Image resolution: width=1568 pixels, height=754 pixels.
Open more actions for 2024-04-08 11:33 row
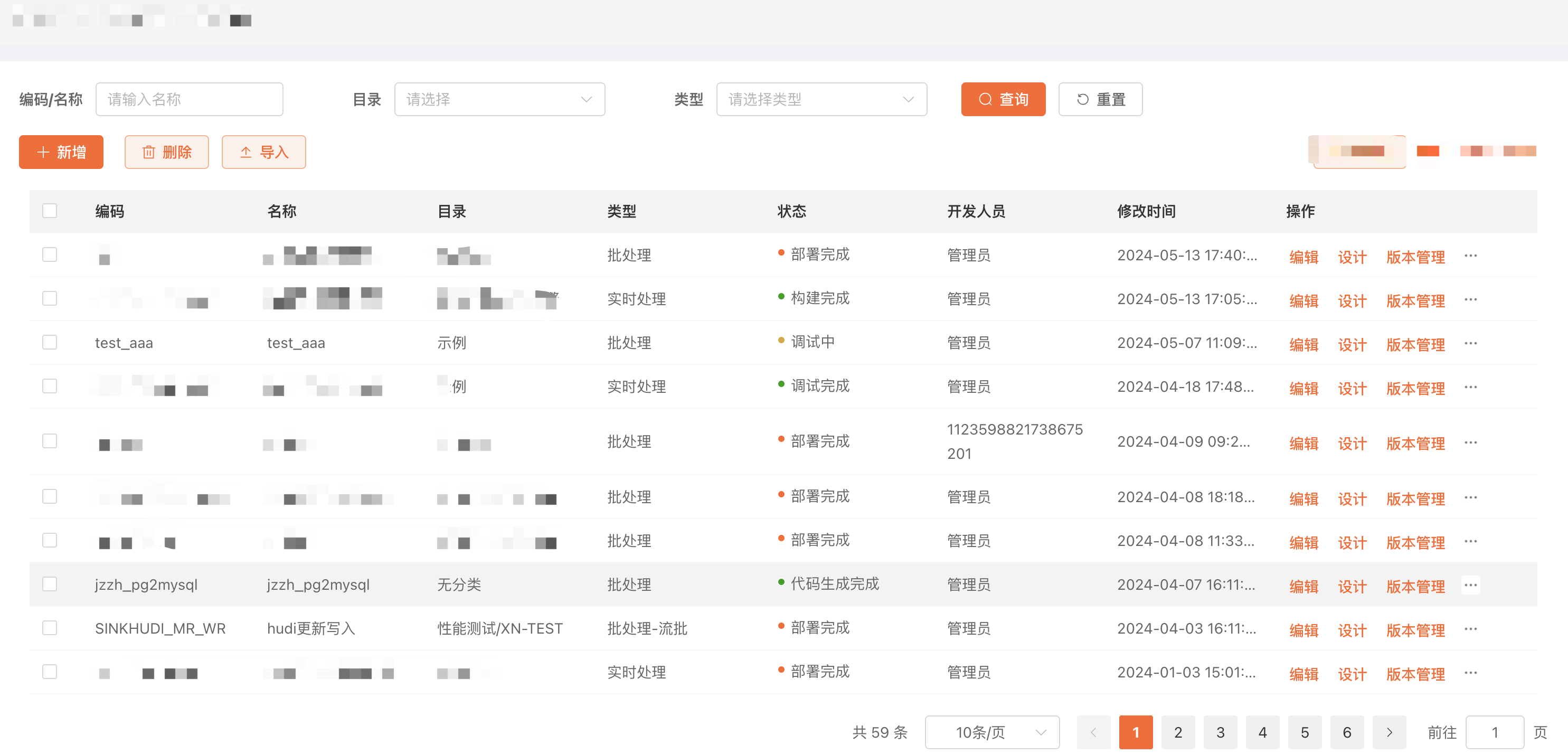pyautogui.click(x=1471, y=541)
